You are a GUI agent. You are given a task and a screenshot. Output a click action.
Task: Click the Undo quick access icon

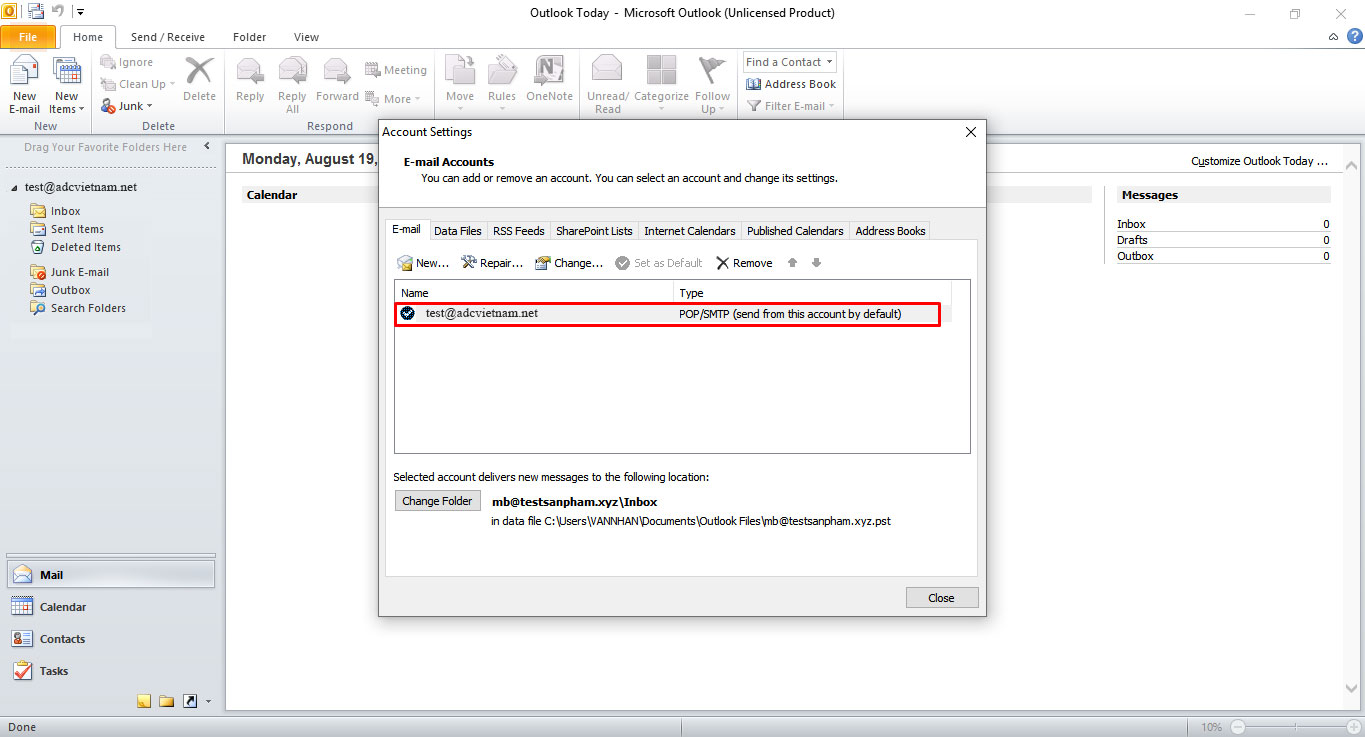[58, 12]
